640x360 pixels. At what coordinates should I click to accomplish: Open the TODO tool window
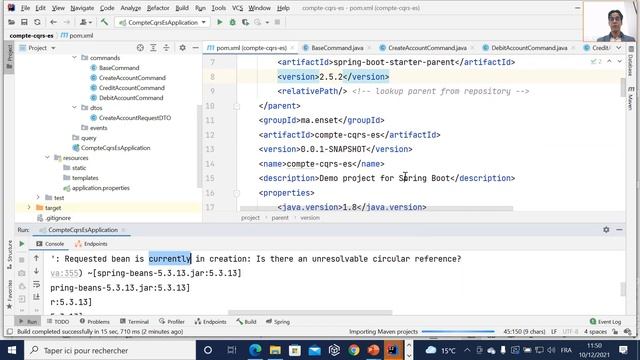pyautogui.click(x=58, y=322)
